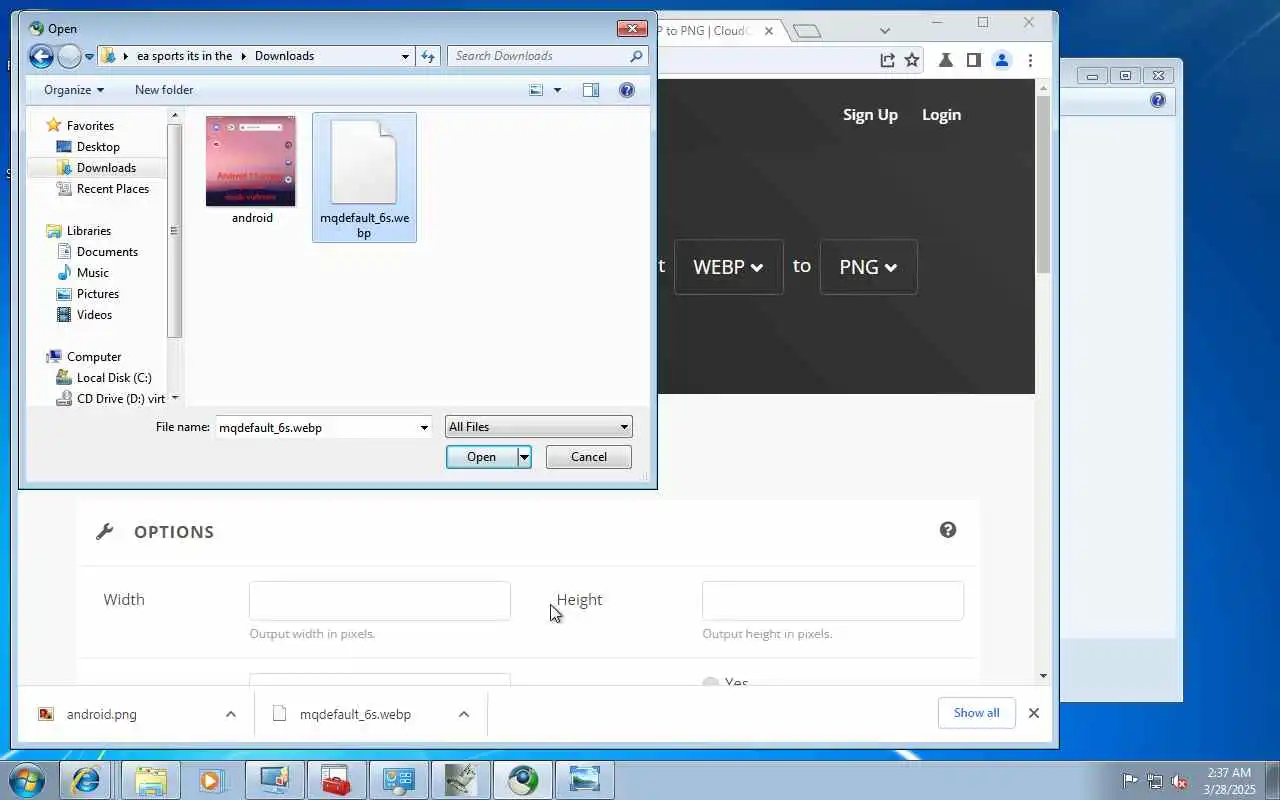Image resolution: width=1280 pixels, height=800 pixels.
Task: Open the red toolbox taskbar app
Action: point(336,780)
